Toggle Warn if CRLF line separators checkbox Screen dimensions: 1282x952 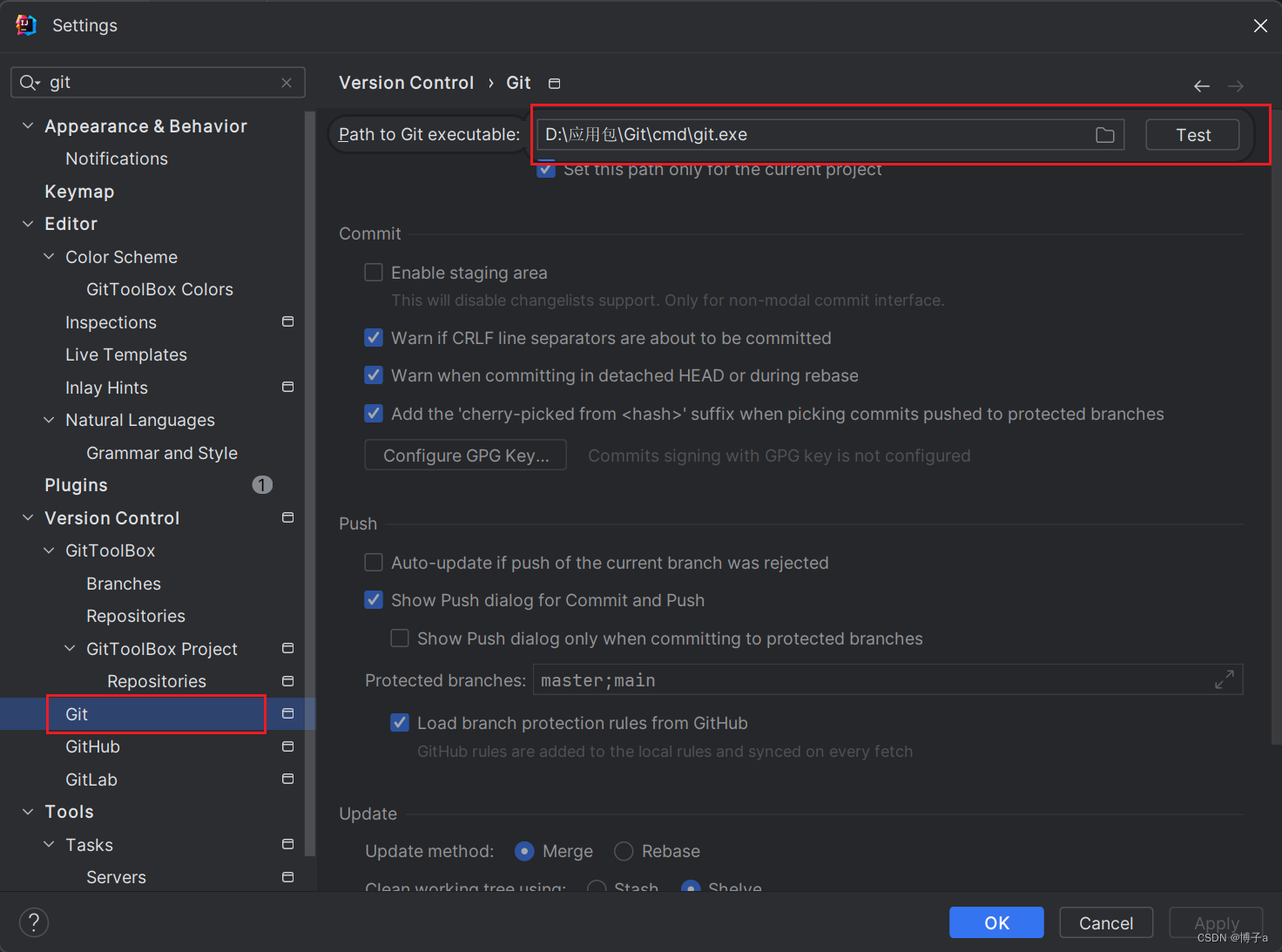[x=374, y=338]
